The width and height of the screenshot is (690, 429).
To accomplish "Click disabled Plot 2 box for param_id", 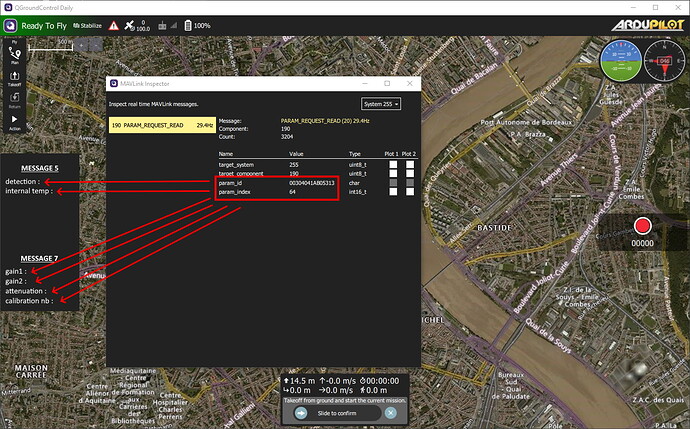I will click(410, 183).
